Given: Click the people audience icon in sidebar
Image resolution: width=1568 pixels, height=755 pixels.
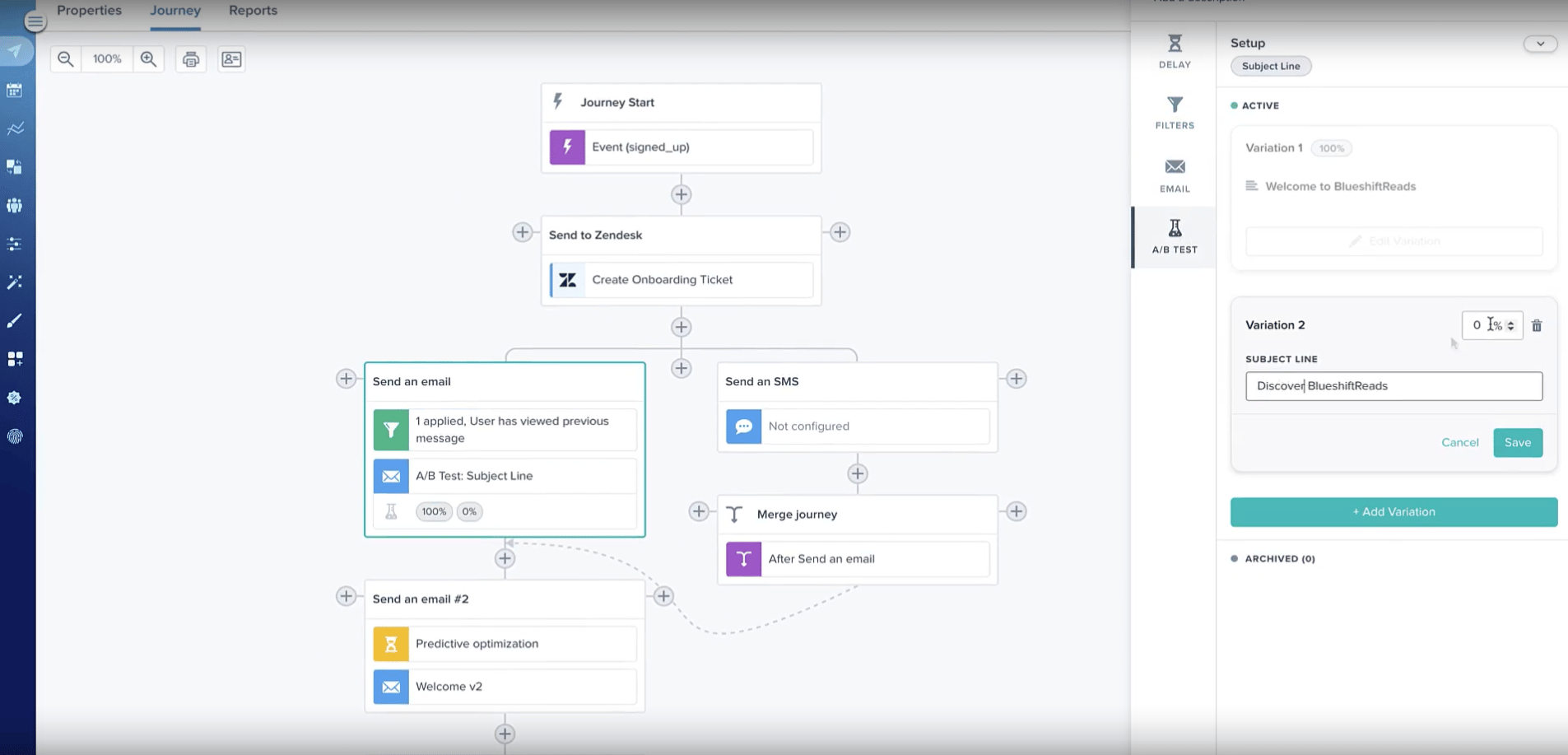Looking at the screenshot, I should click(15, 205).
